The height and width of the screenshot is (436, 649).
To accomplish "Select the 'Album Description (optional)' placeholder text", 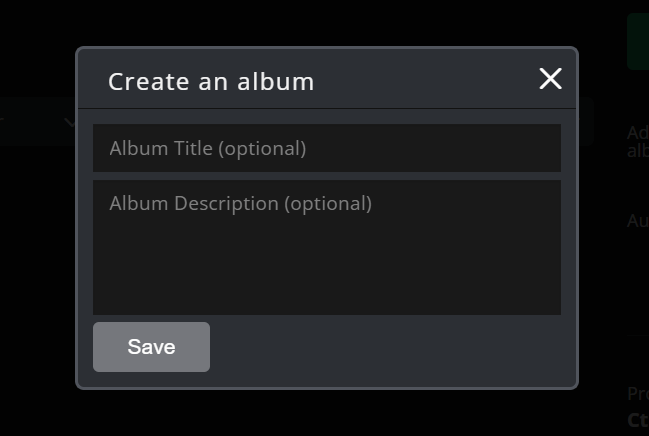I will [240, 203].
